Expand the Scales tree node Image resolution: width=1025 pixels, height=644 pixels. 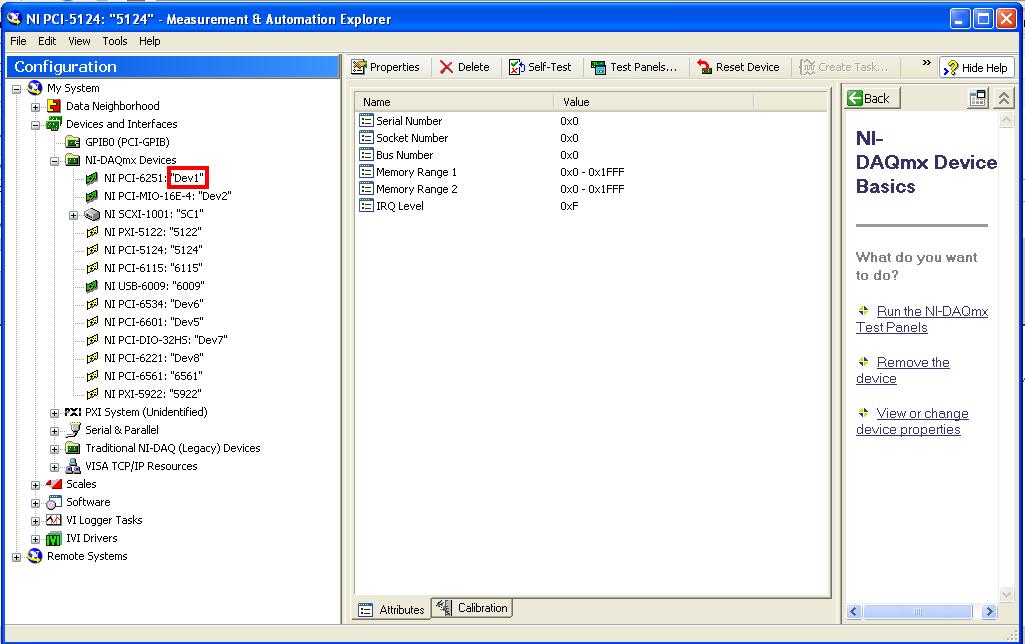pyautogui.click(x=35, y=484)
